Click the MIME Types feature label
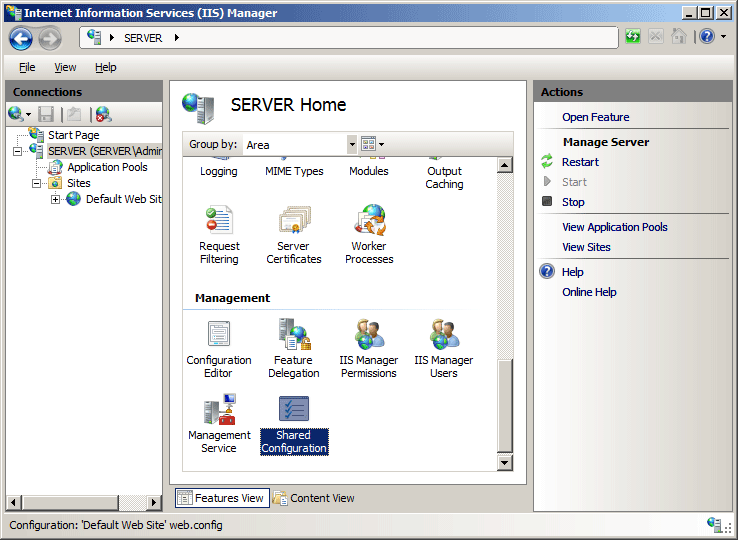 coord(294,171)
